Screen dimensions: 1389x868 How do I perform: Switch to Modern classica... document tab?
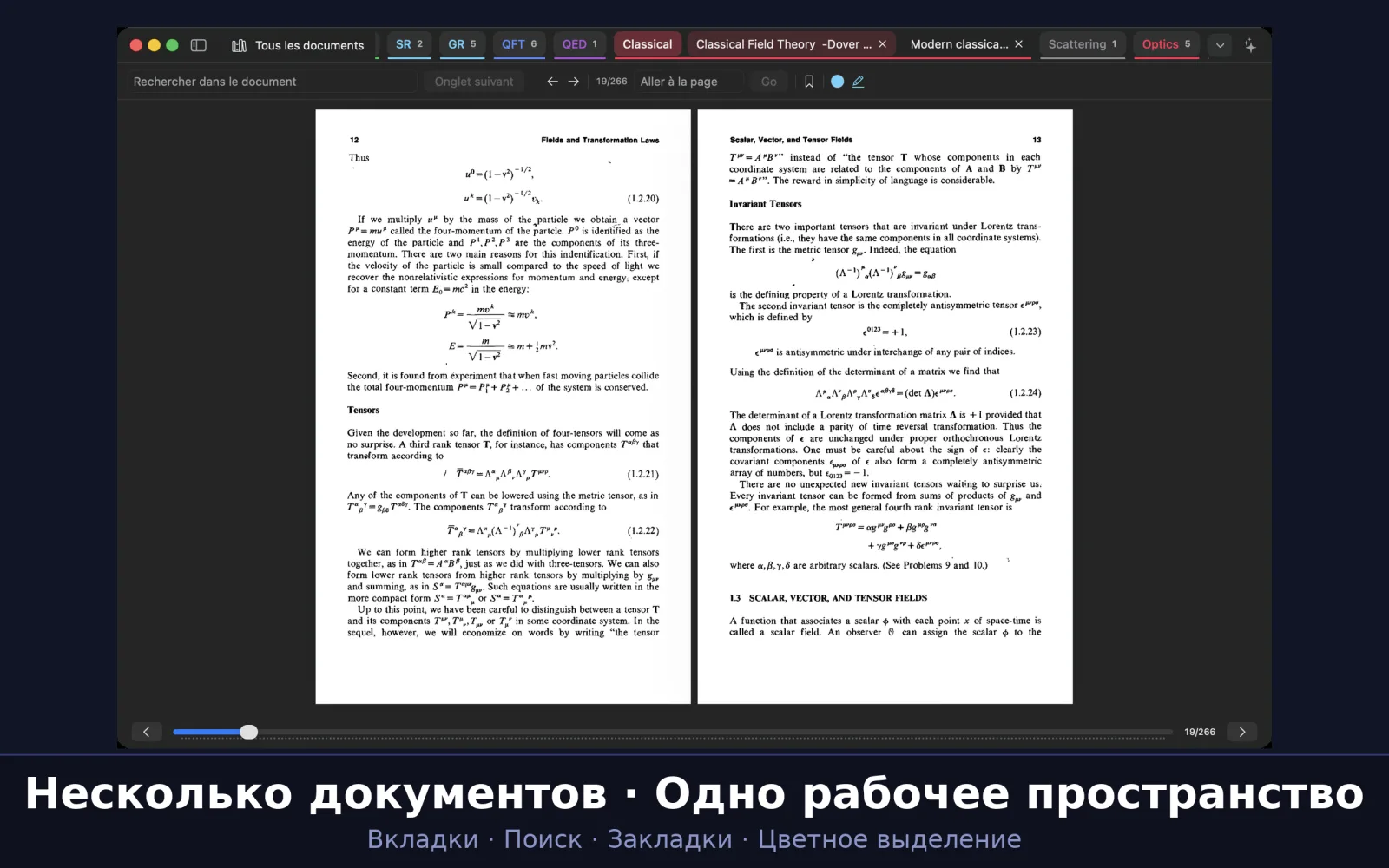pos(958,44)
